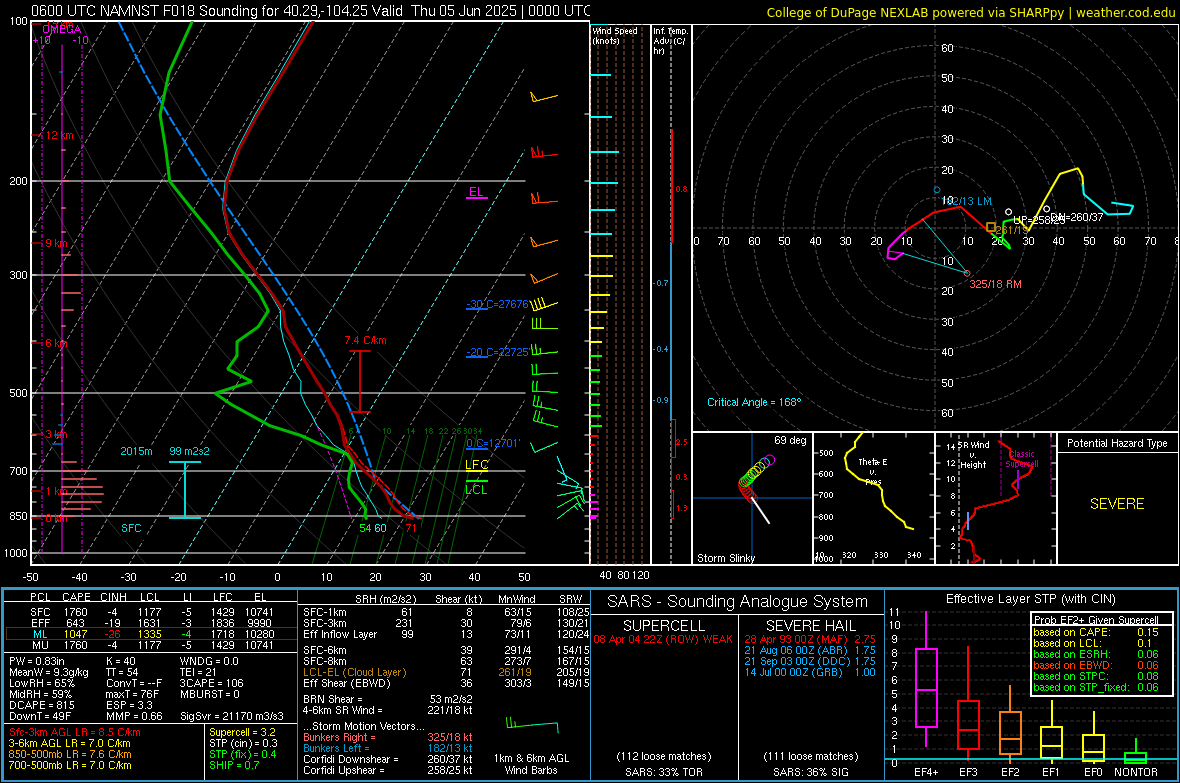Click the Sfc-3km AGL LR = 8.5 C/km line
This screenshot has width=1180, height=783.
pyautogui.click(x=75, y=732)
